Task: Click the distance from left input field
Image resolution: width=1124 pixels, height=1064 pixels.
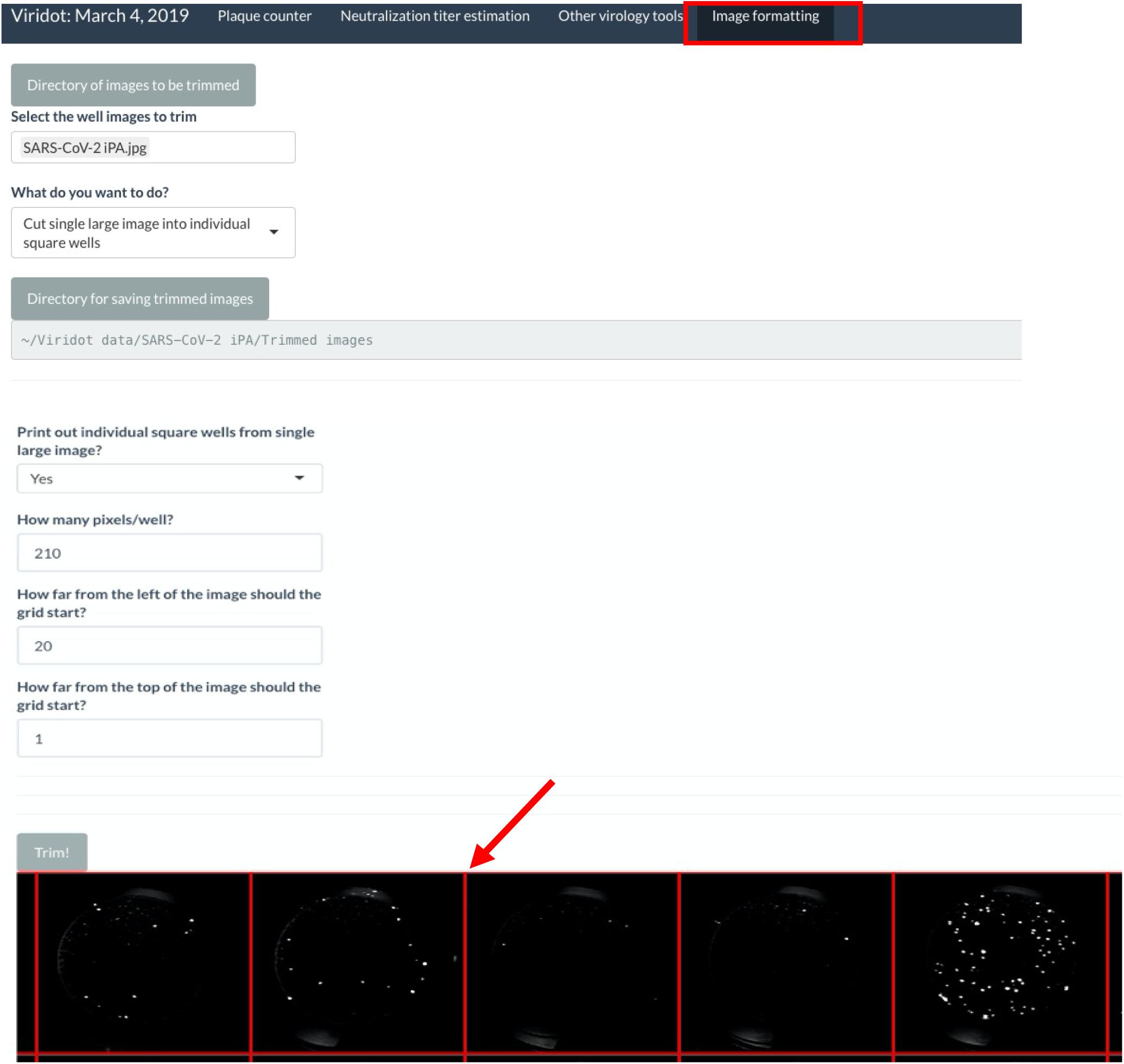Action: (169, 646)
